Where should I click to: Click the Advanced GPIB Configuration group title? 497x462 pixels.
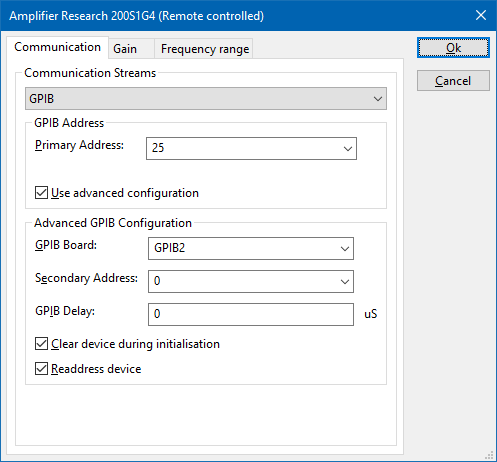pyautogui.click(x=113, y=223)
